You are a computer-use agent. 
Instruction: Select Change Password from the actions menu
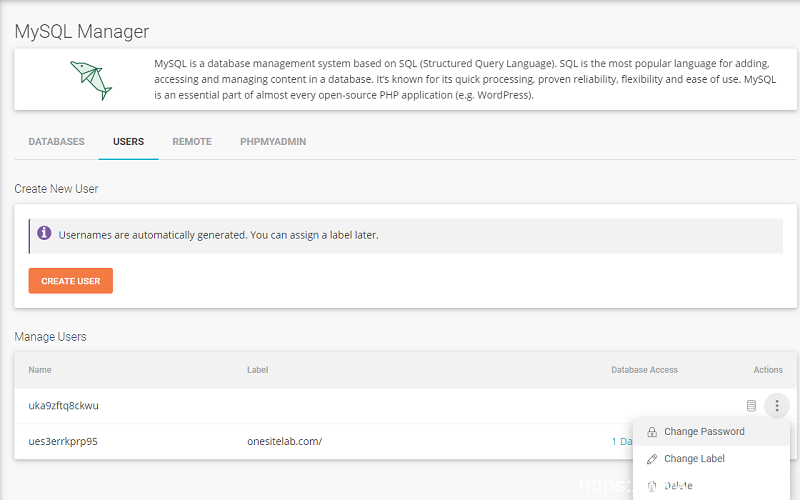point(704,432)
